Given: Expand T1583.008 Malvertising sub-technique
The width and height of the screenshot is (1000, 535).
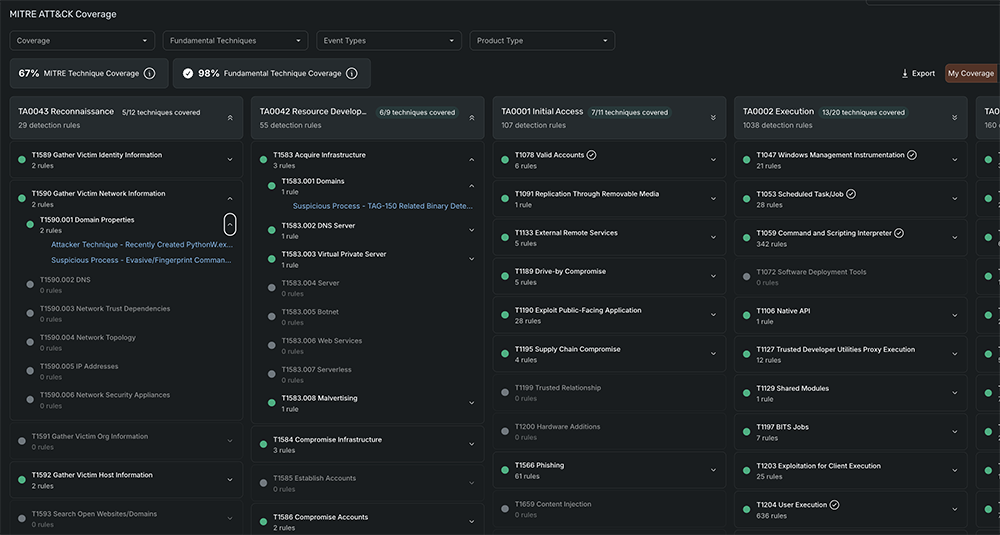Looking at the screenshot, I should tap(472, 403).
